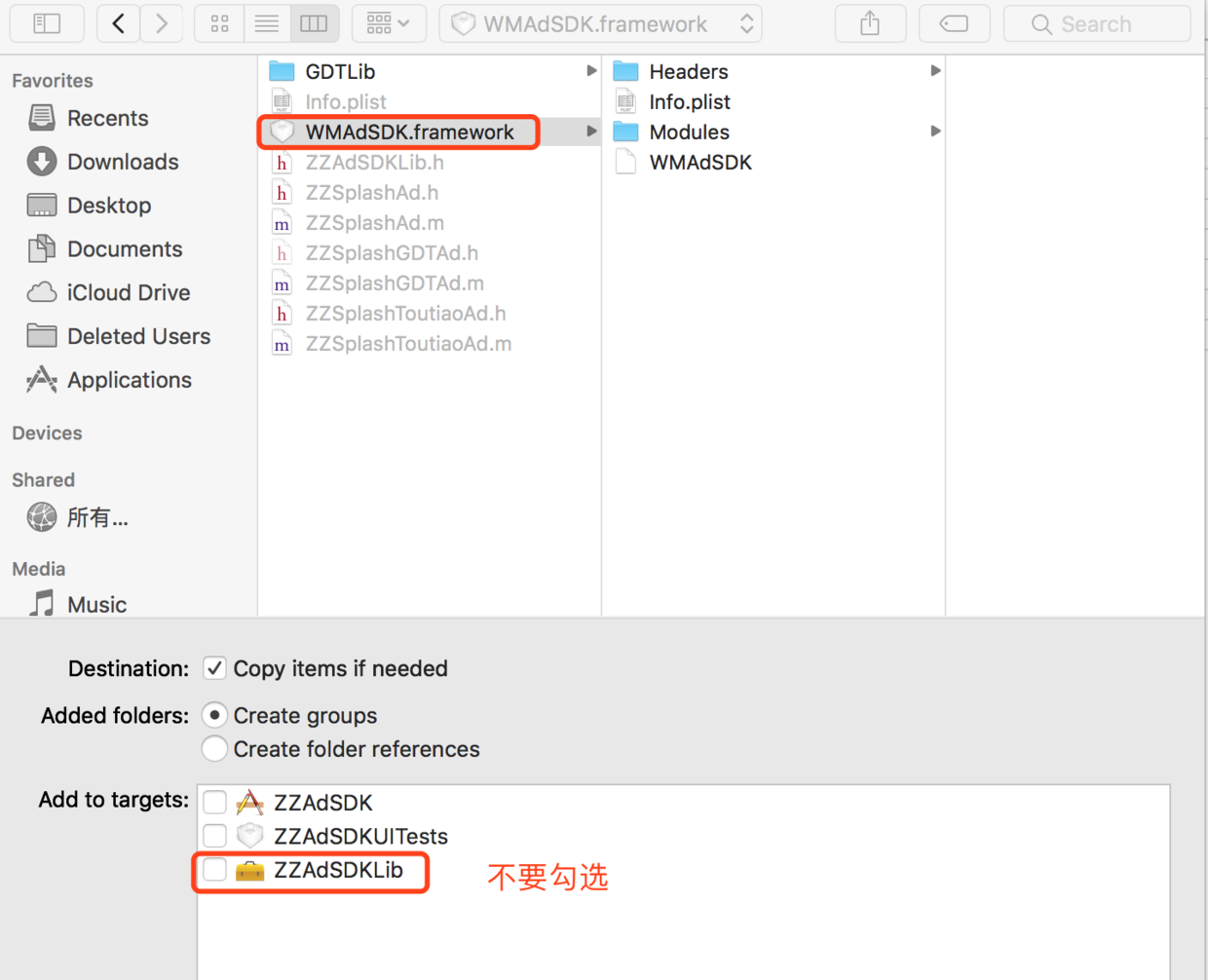Switch to icon grid view

click(219, 23)
